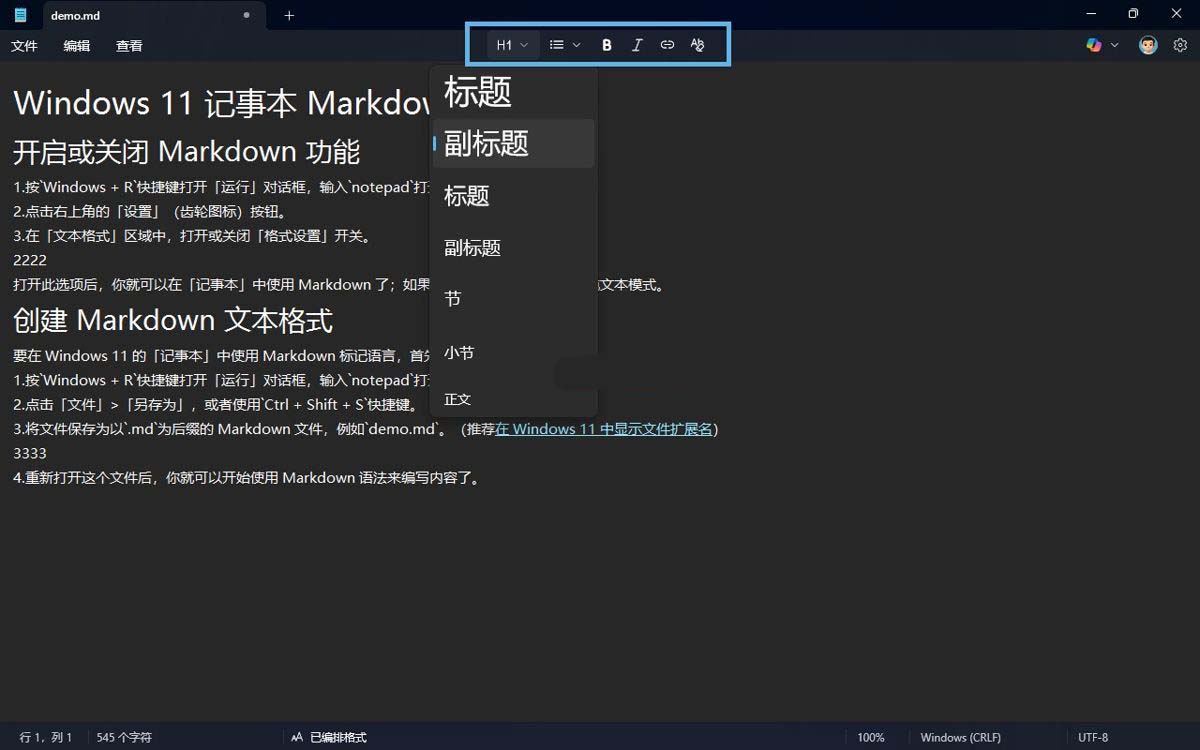The width and height of the screenshot is (1200, 750).
Task: Choose the 正文 body text option
Action: (x=514, y=399)
